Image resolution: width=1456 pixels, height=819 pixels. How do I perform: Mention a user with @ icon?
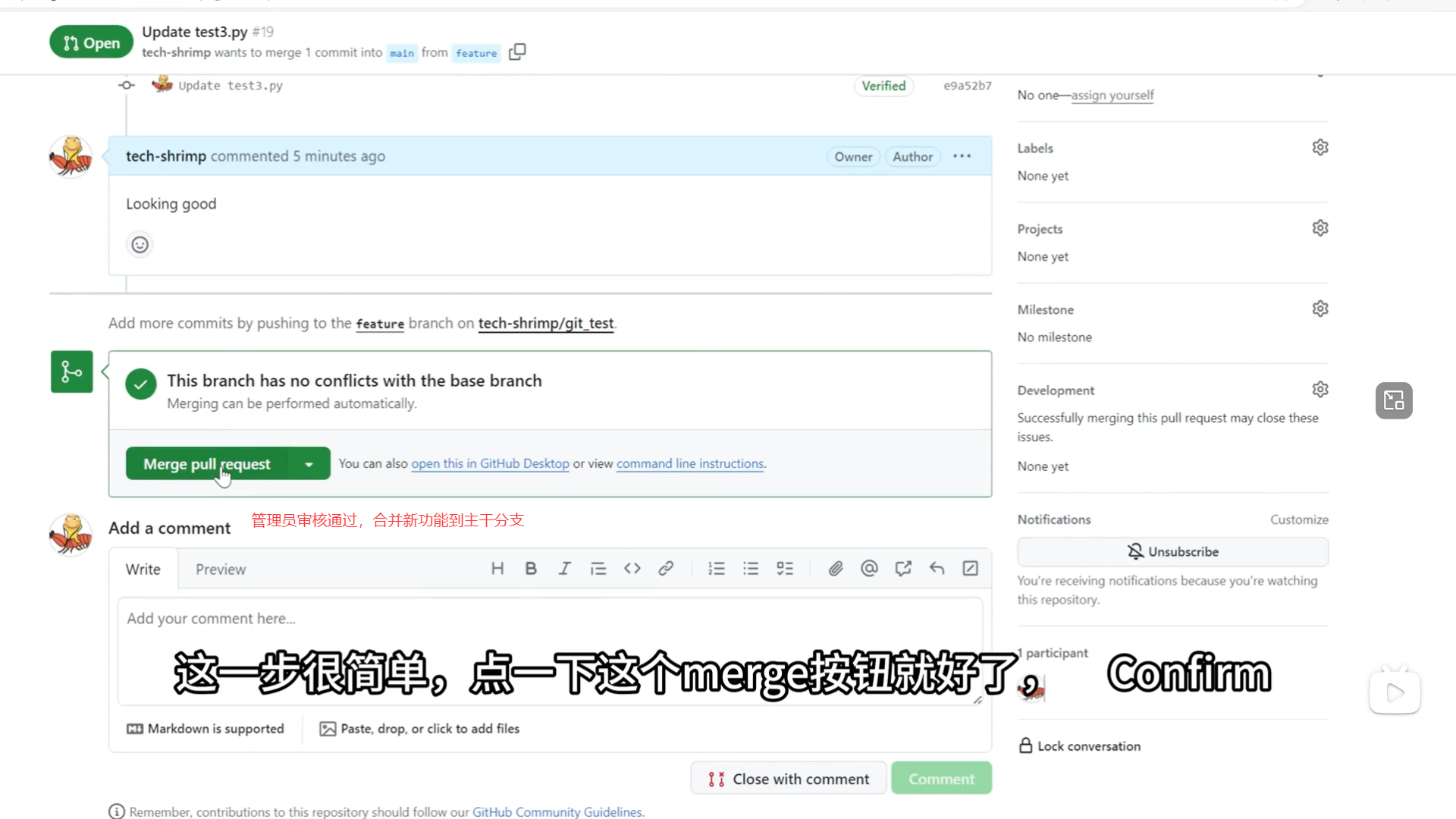pyautogui.click(x=869, y=569)
